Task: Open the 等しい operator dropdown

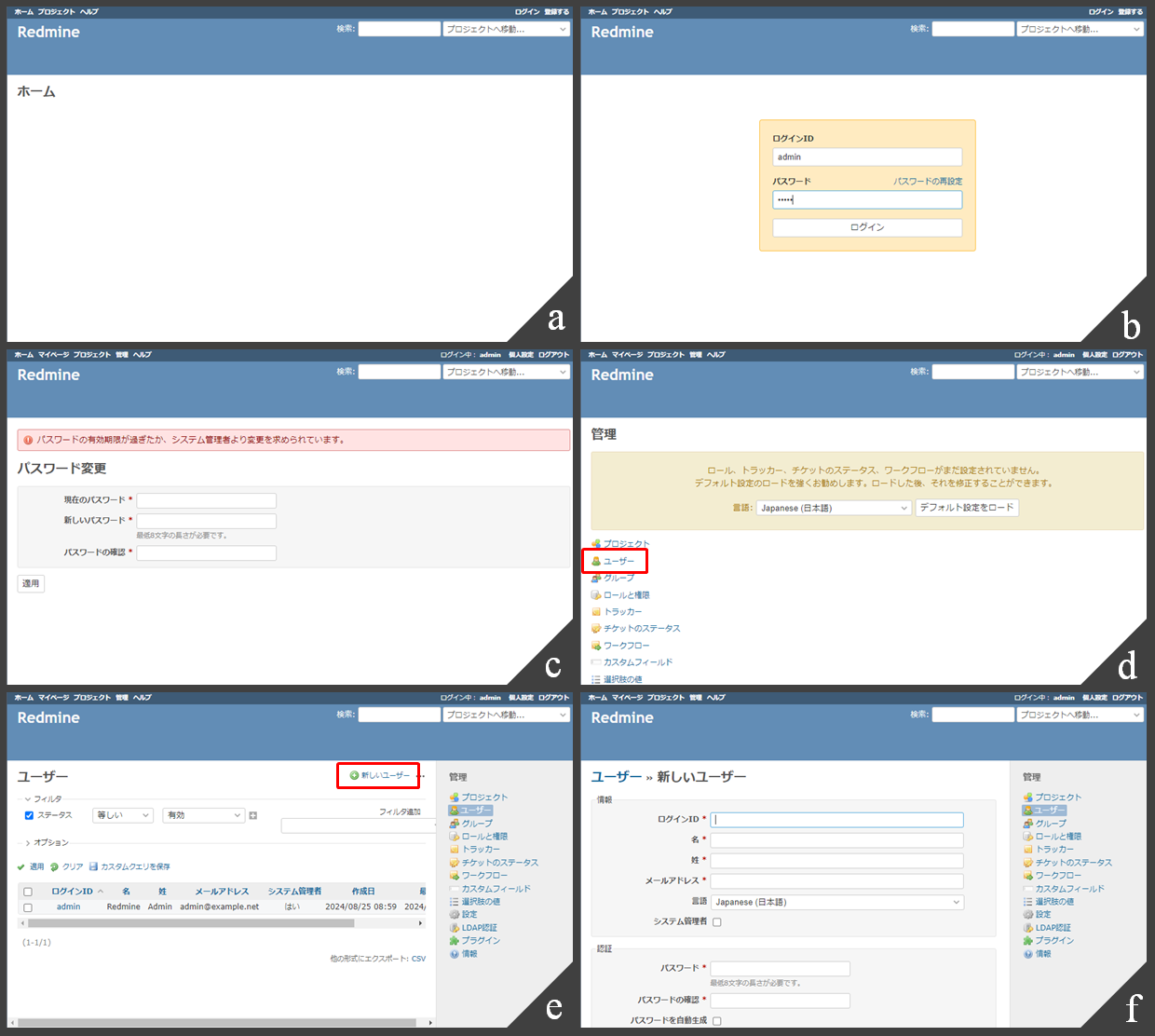Action: [122, 815]
